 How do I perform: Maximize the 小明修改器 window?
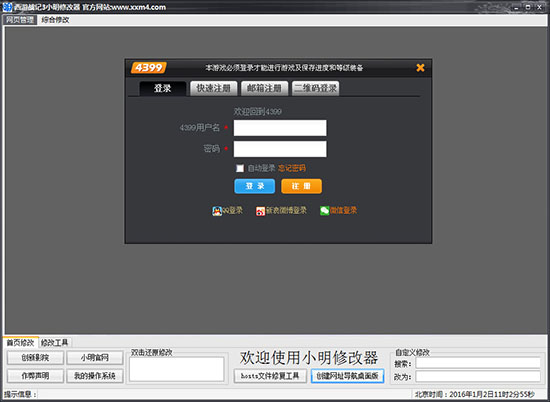pos(528,7)
